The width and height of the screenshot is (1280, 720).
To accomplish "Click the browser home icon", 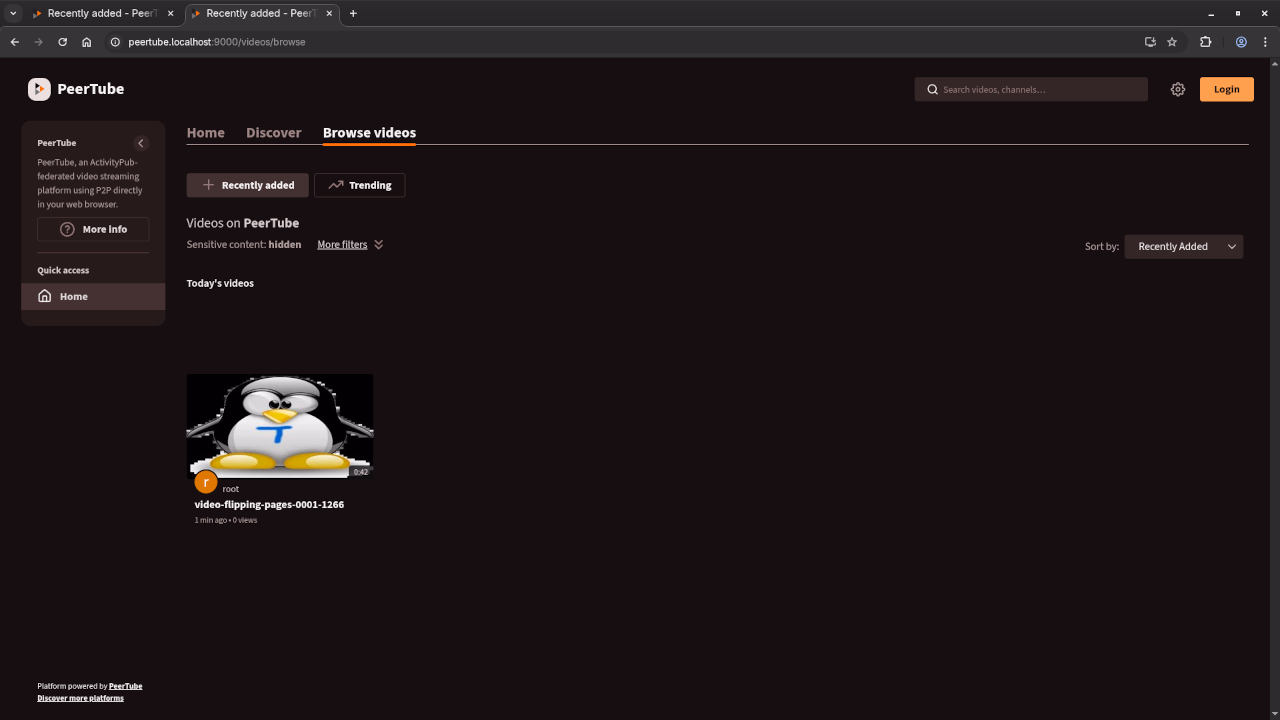I will [x=87, y=42].
